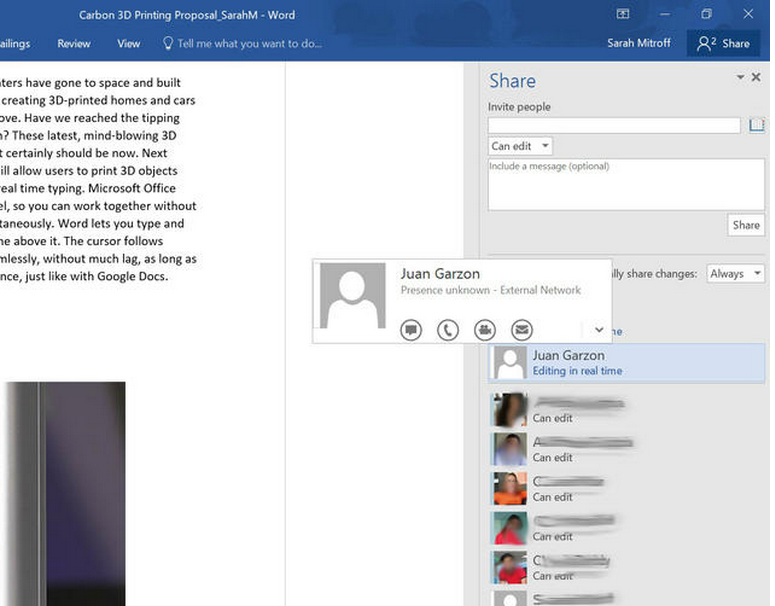This screenshot has width=775, height=606.
Task: Open the Can edit permission dropdown
Action: click(520, 146)
